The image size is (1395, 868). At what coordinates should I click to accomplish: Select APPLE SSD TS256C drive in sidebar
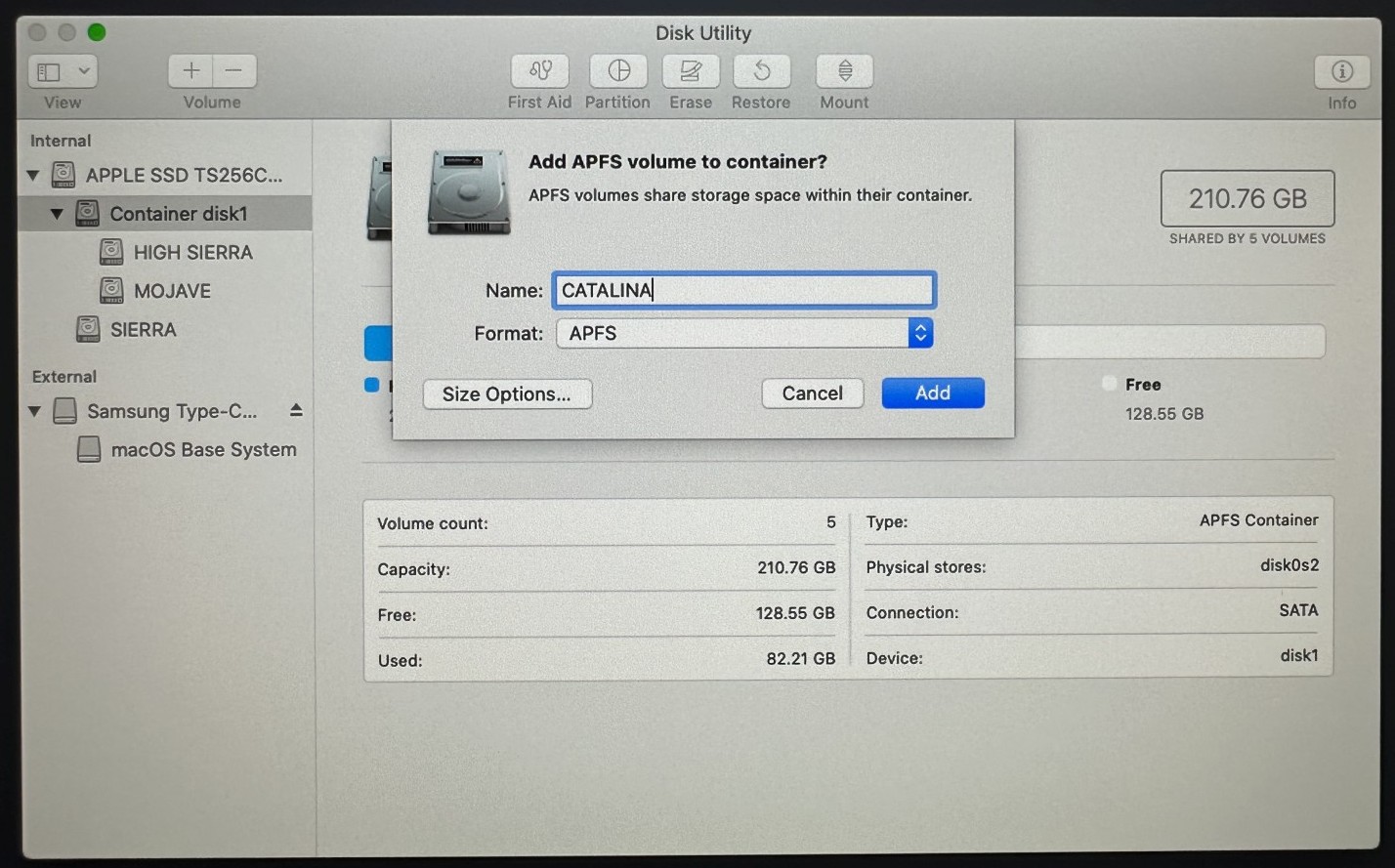point(165,175)
